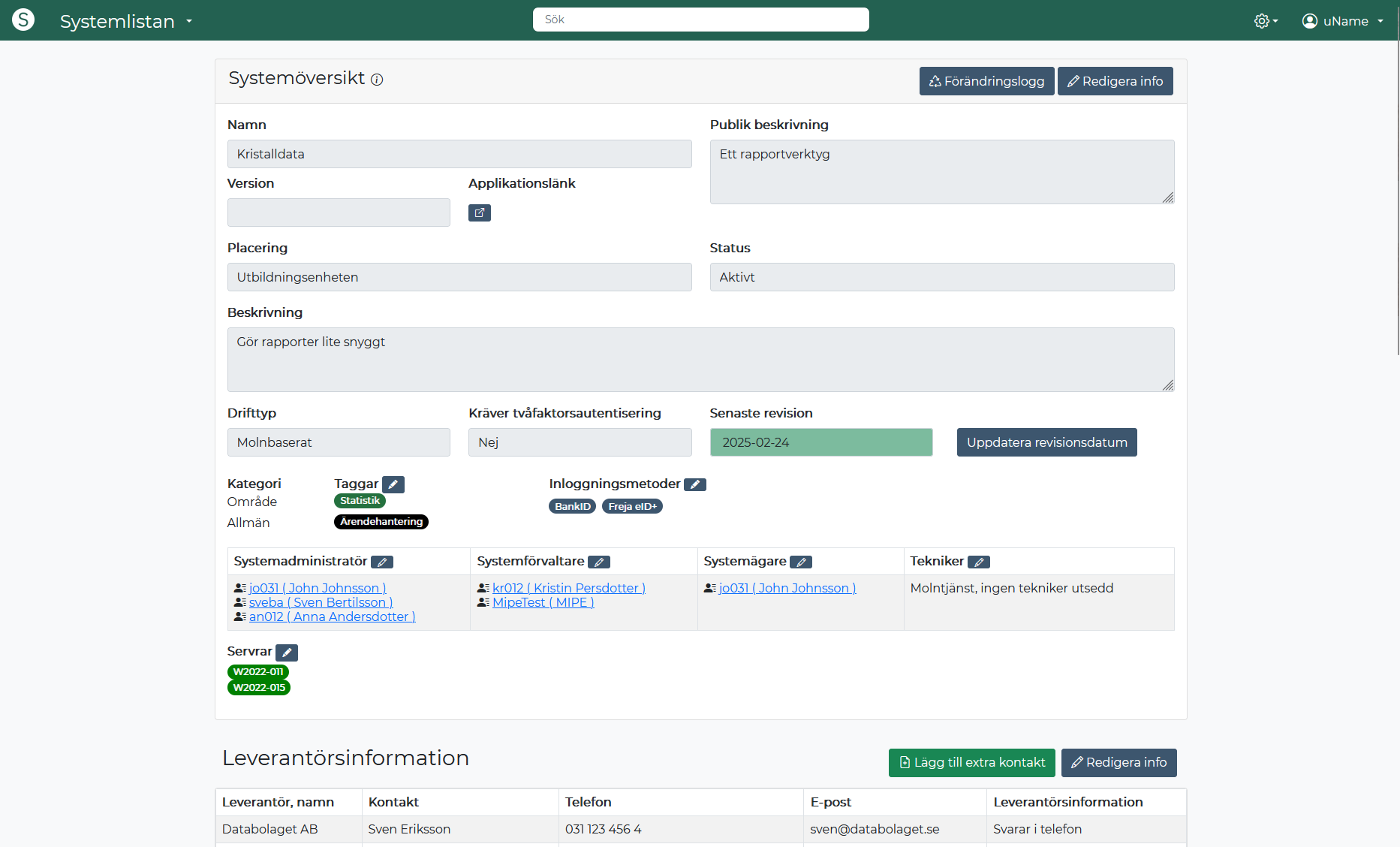Click the Status field Aktivt
1400x847 pixels.
click(x=942, y=277)
